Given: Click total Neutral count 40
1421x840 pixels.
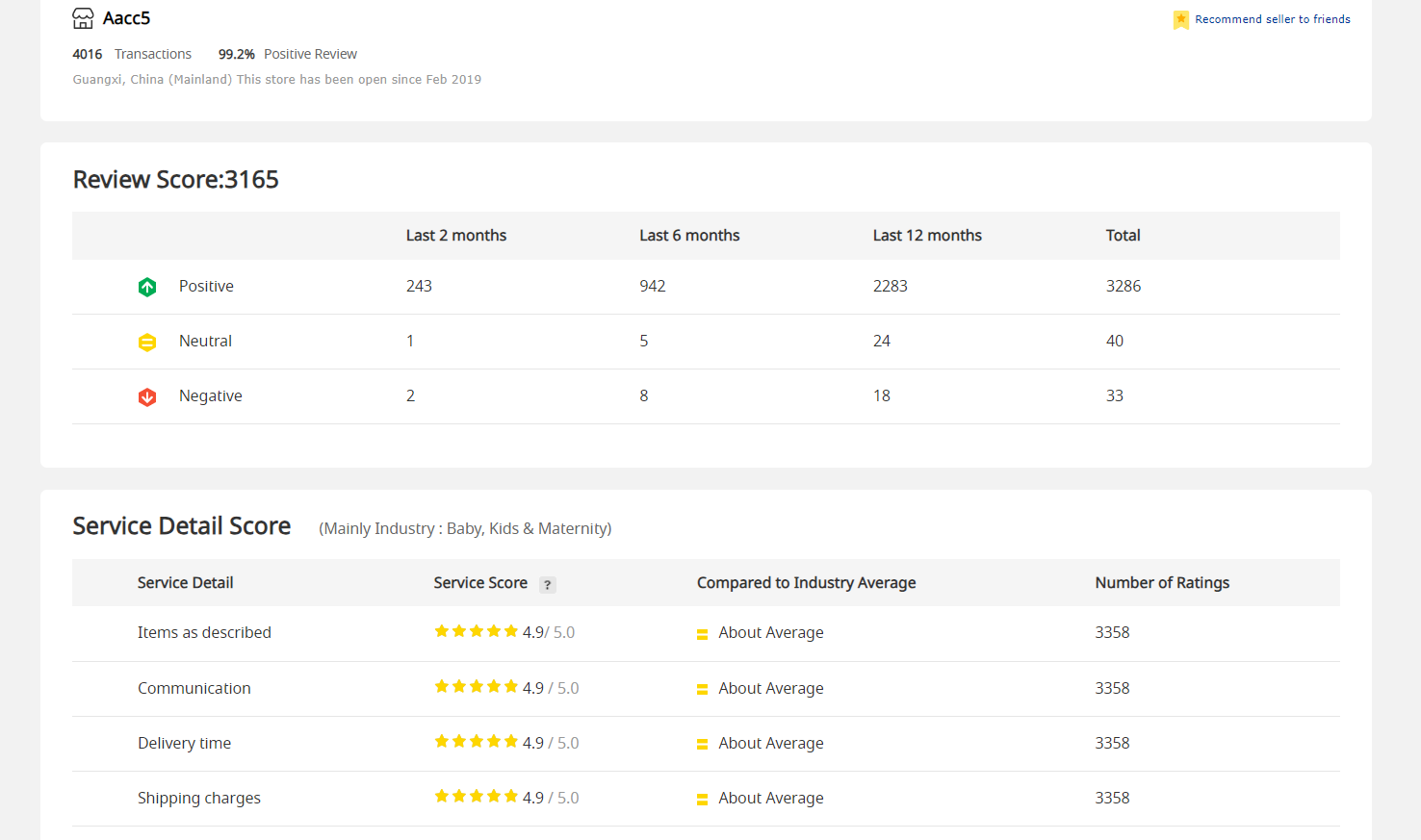Looking at the screenshot, I should [1115, 342].
